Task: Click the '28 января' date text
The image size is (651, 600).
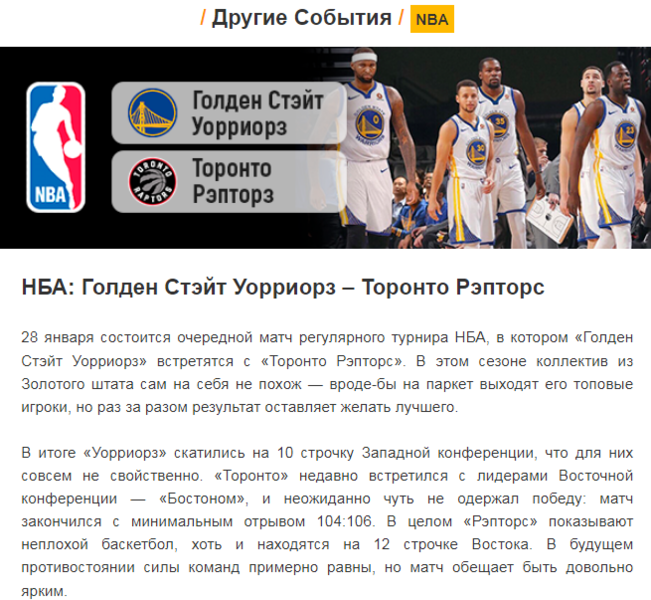Action: 57,338
